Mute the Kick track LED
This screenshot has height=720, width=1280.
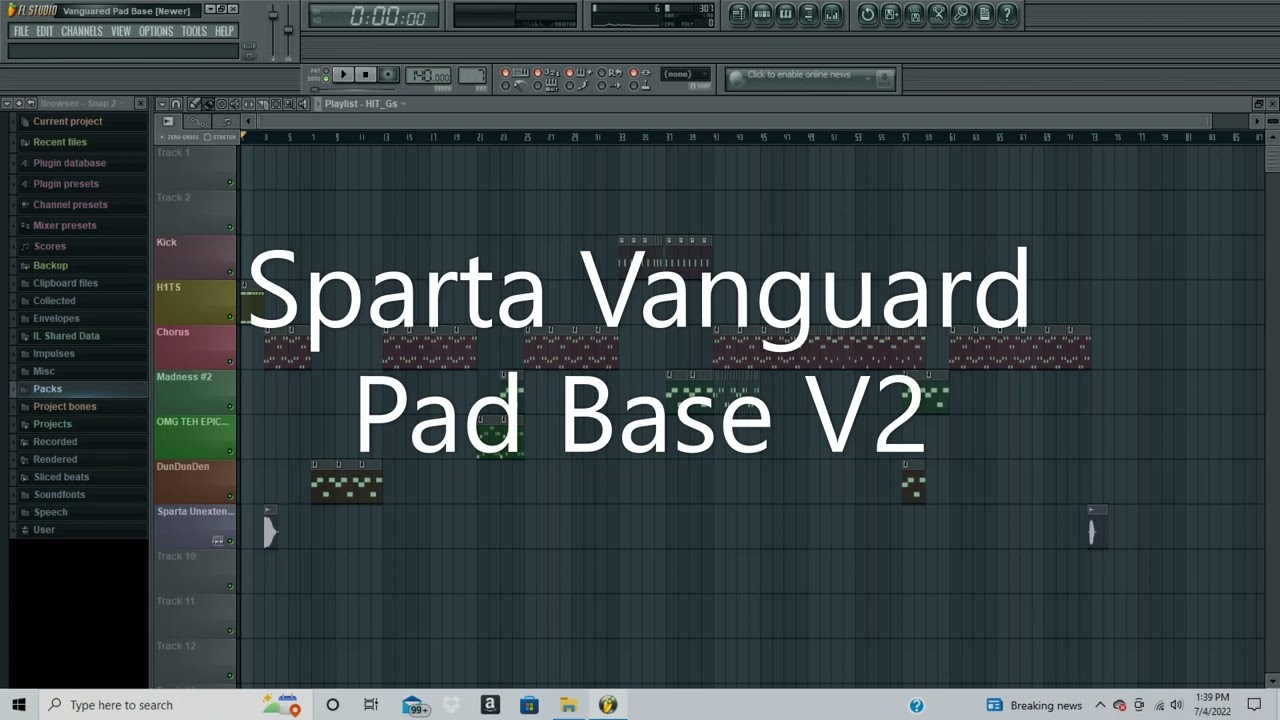230,272
